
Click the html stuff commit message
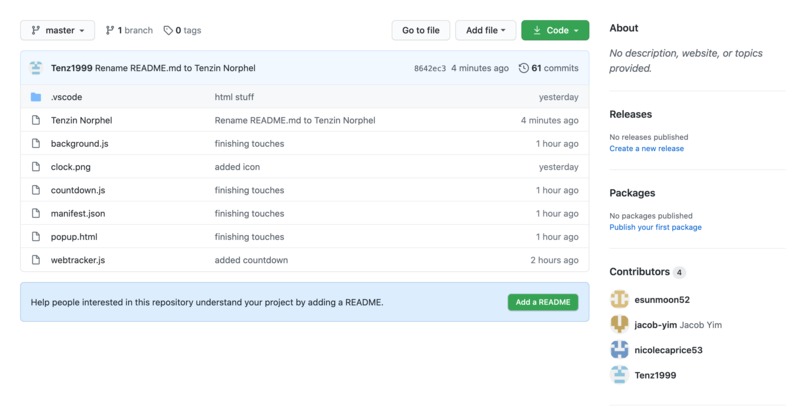[234, 97]
